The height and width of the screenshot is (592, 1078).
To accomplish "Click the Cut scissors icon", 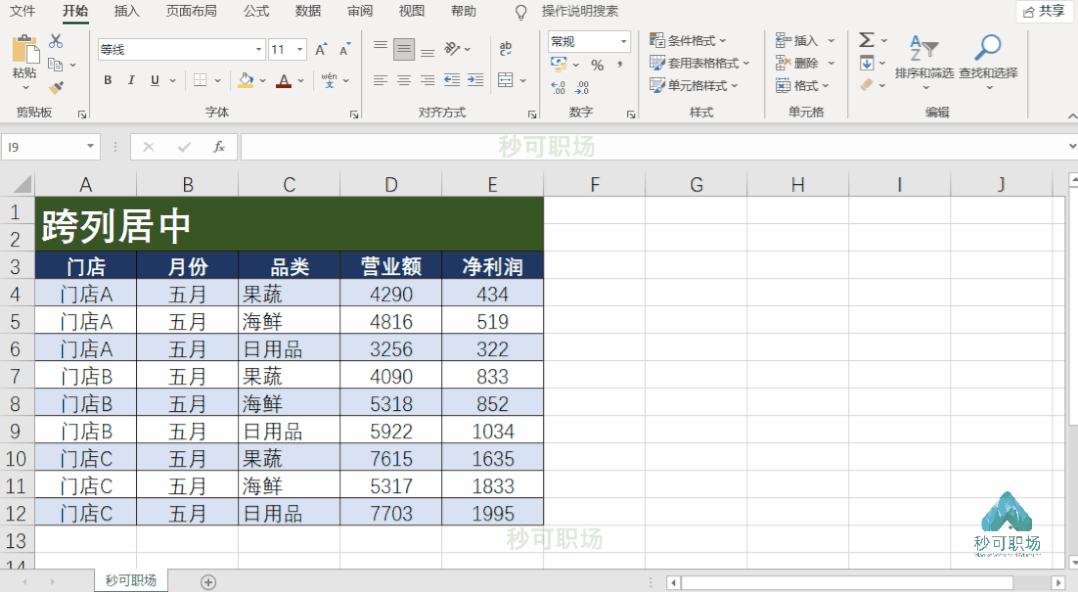I will click(55, 41).
